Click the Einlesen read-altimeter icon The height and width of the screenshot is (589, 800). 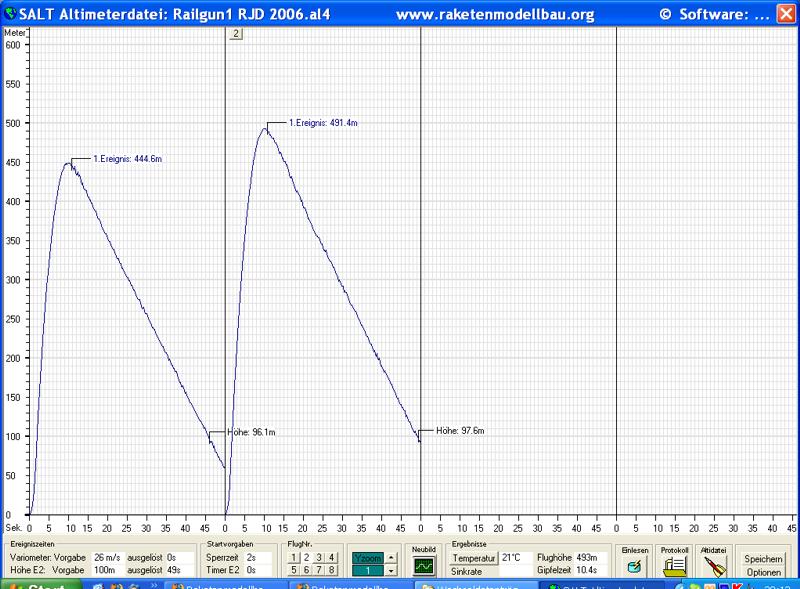[635, 566]
